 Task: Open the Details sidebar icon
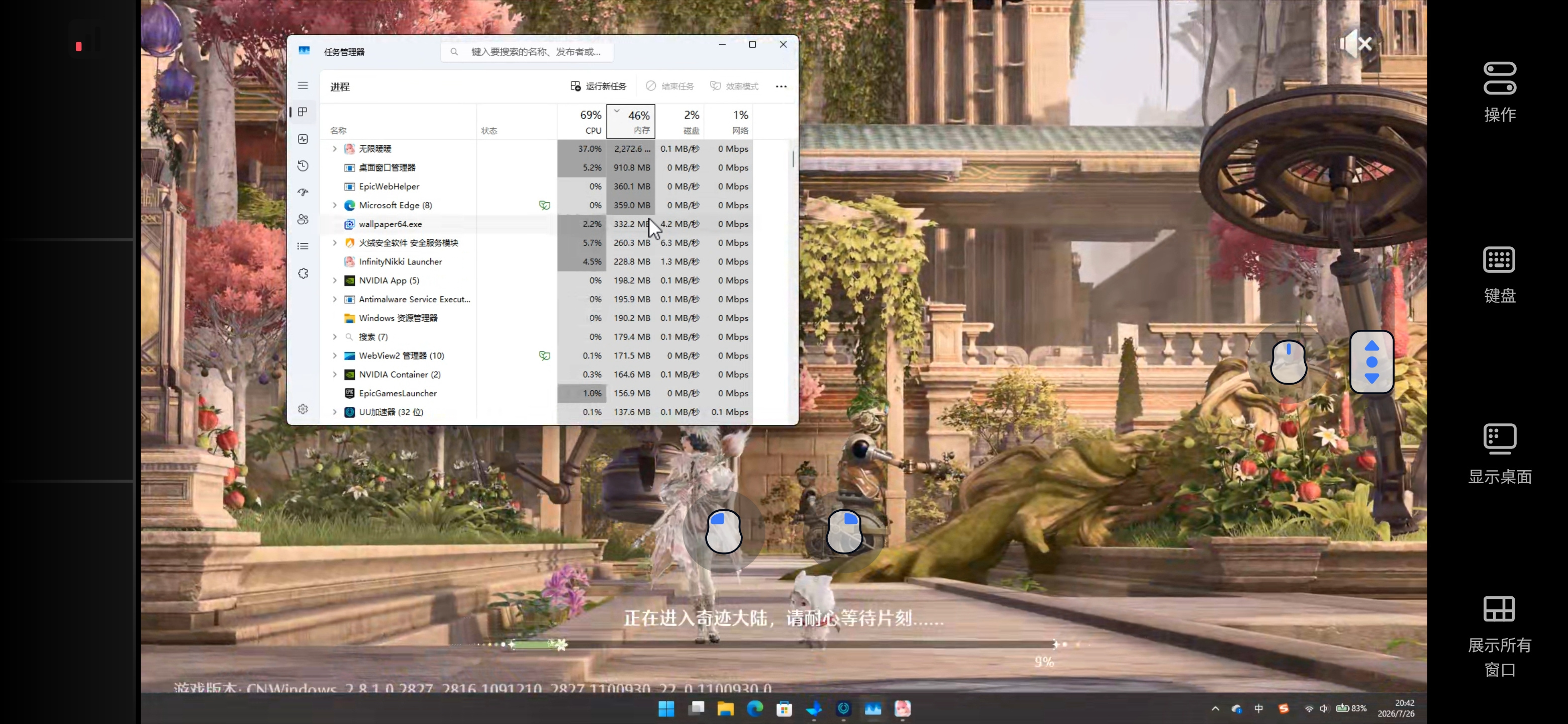303,246
